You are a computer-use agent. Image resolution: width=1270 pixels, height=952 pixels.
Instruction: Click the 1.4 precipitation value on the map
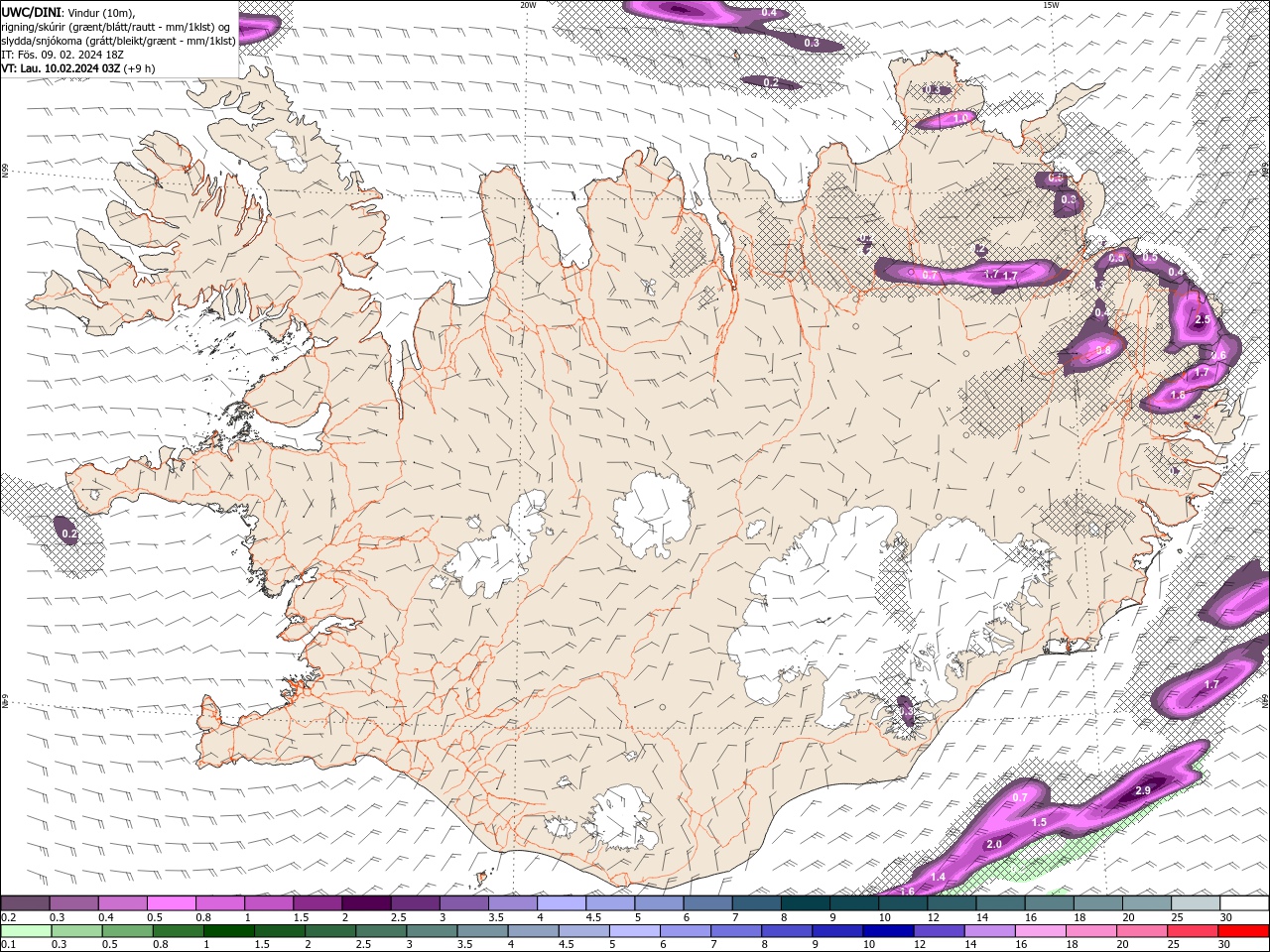click(x=939, y=877)
